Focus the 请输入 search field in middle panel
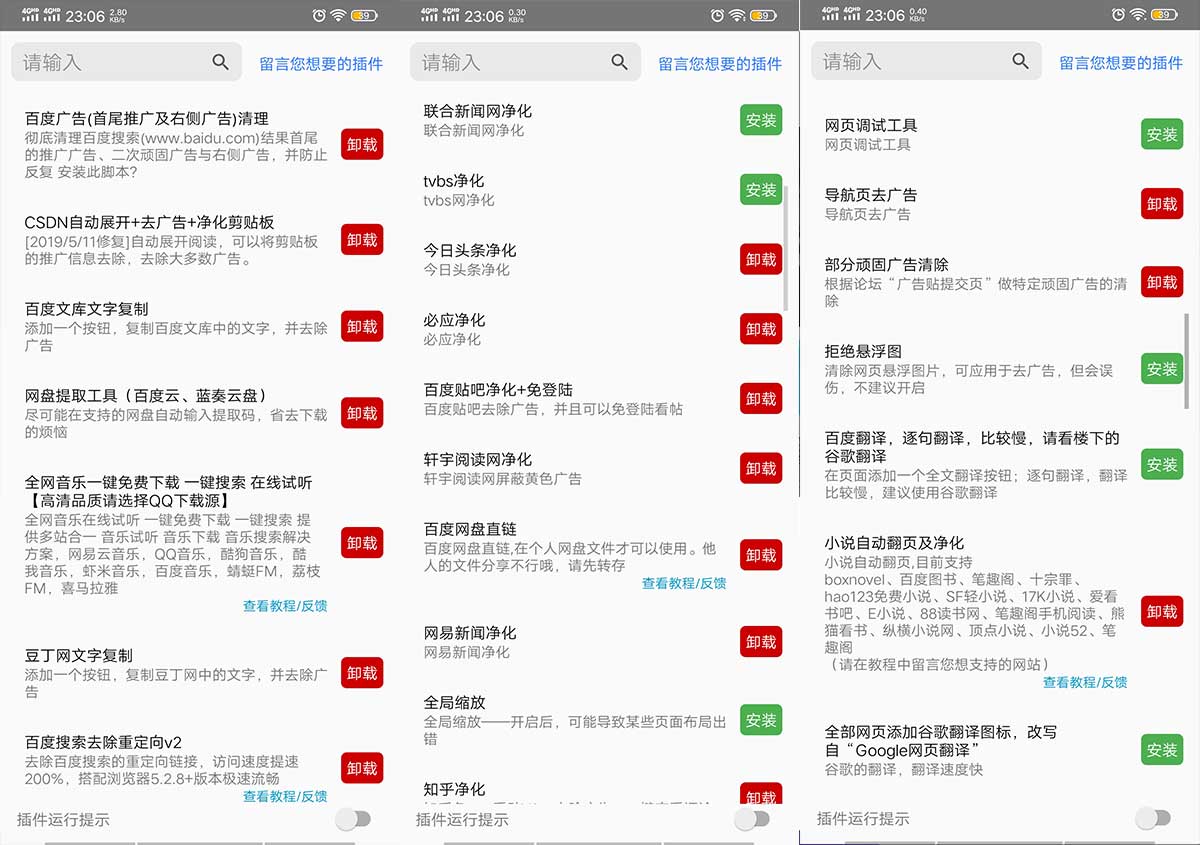This screenshot has height=845, width=1200. pyautogui.click(x=525, y=62)
